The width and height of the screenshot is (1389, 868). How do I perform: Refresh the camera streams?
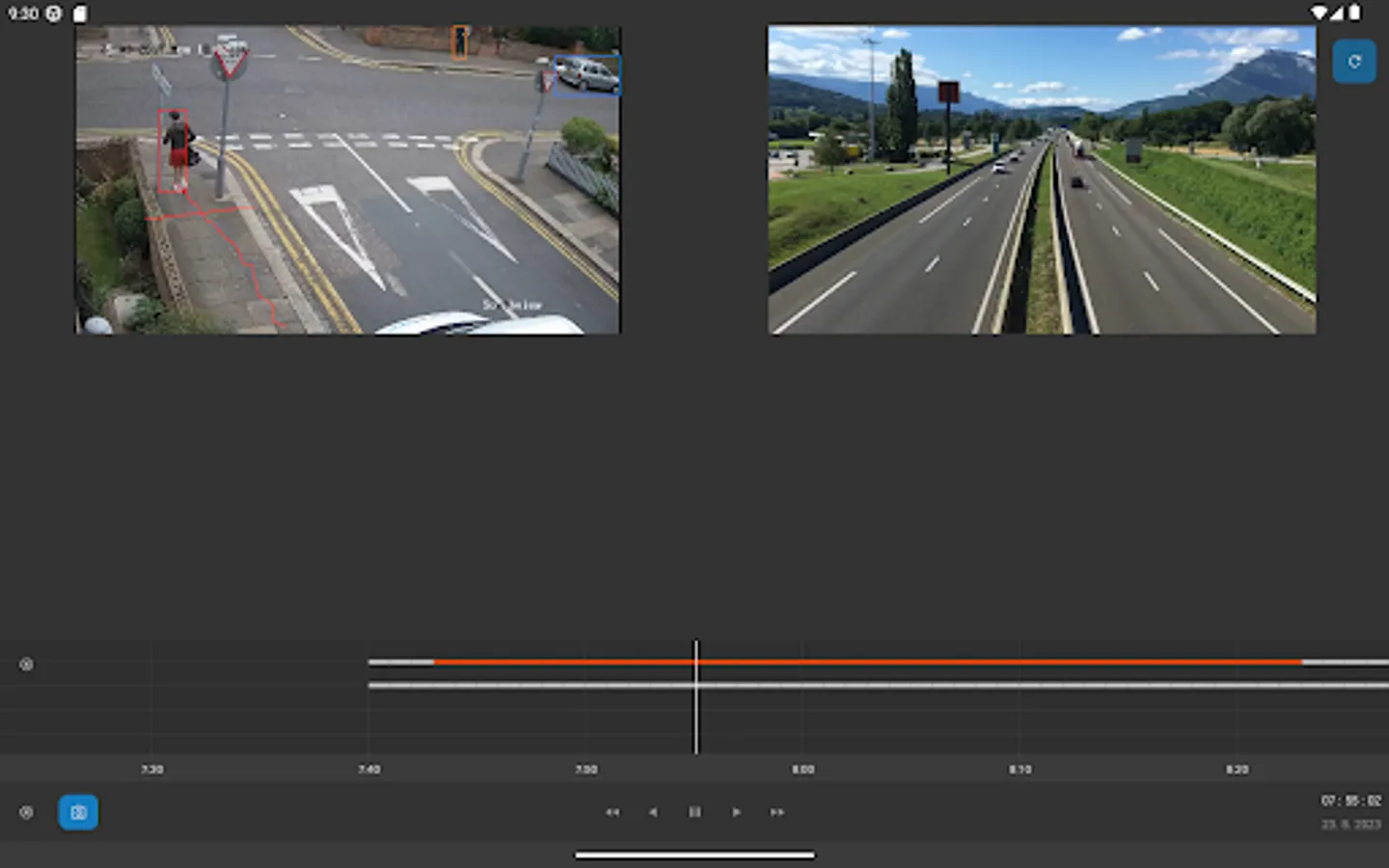click(x=1354, y=61)
